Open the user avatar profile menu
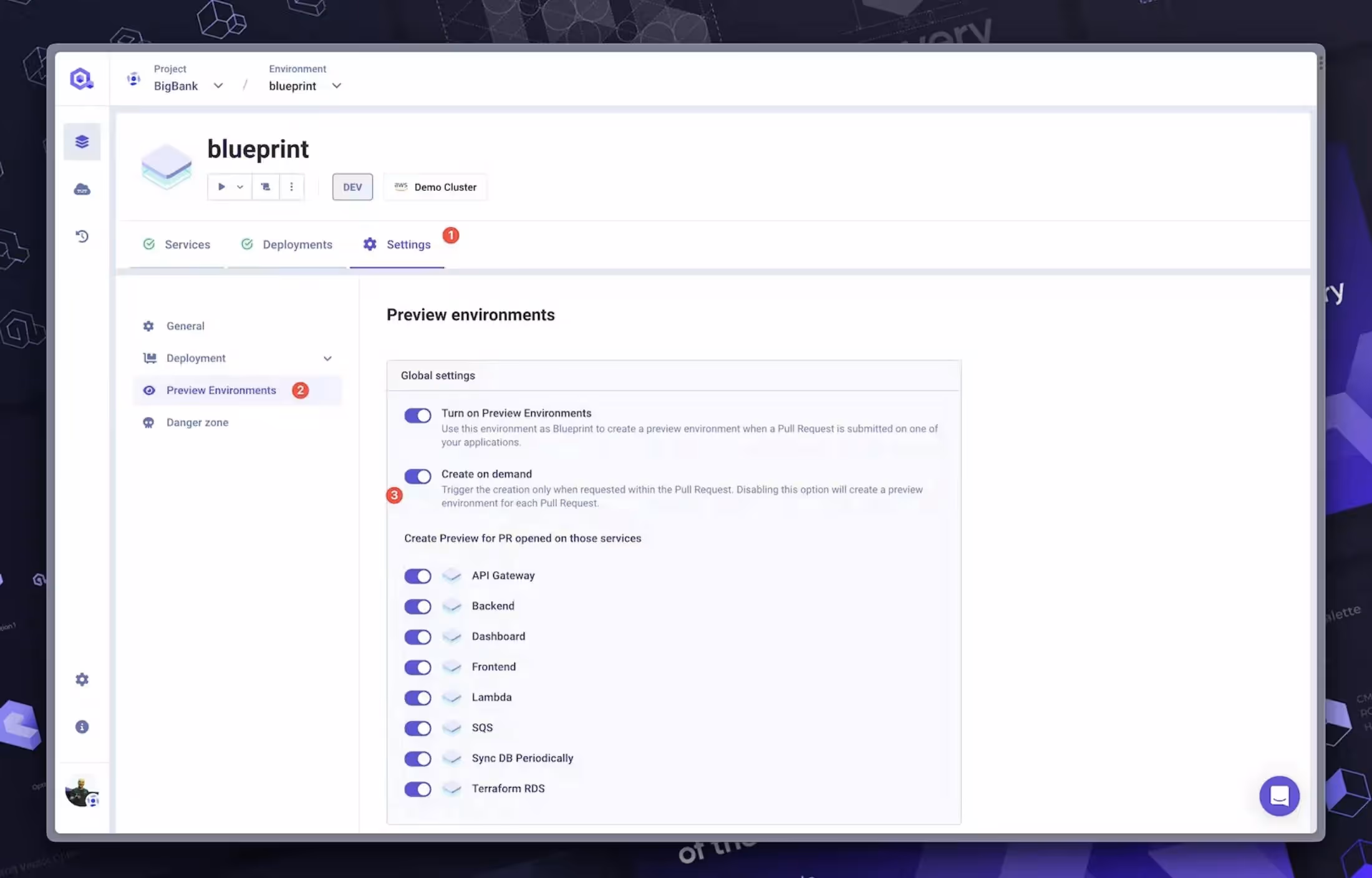 pyautogui.click(x=82, y=792)
